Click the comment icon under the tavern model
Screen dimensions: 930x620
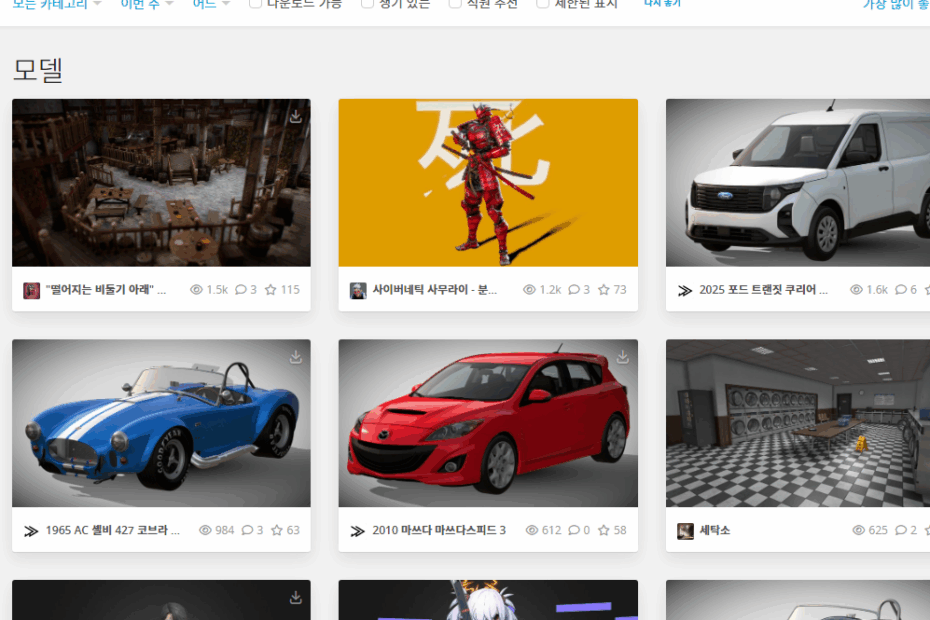pos(241,290)
